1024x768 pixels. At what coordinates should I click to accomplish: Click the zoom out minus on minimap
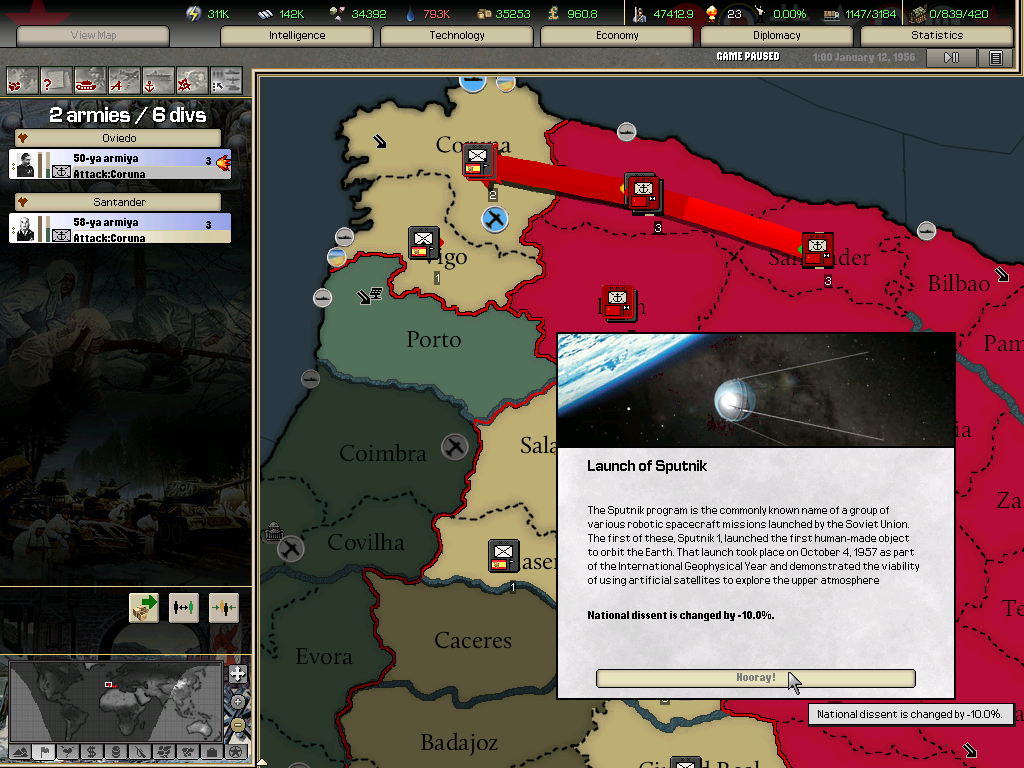pos(237,724)
